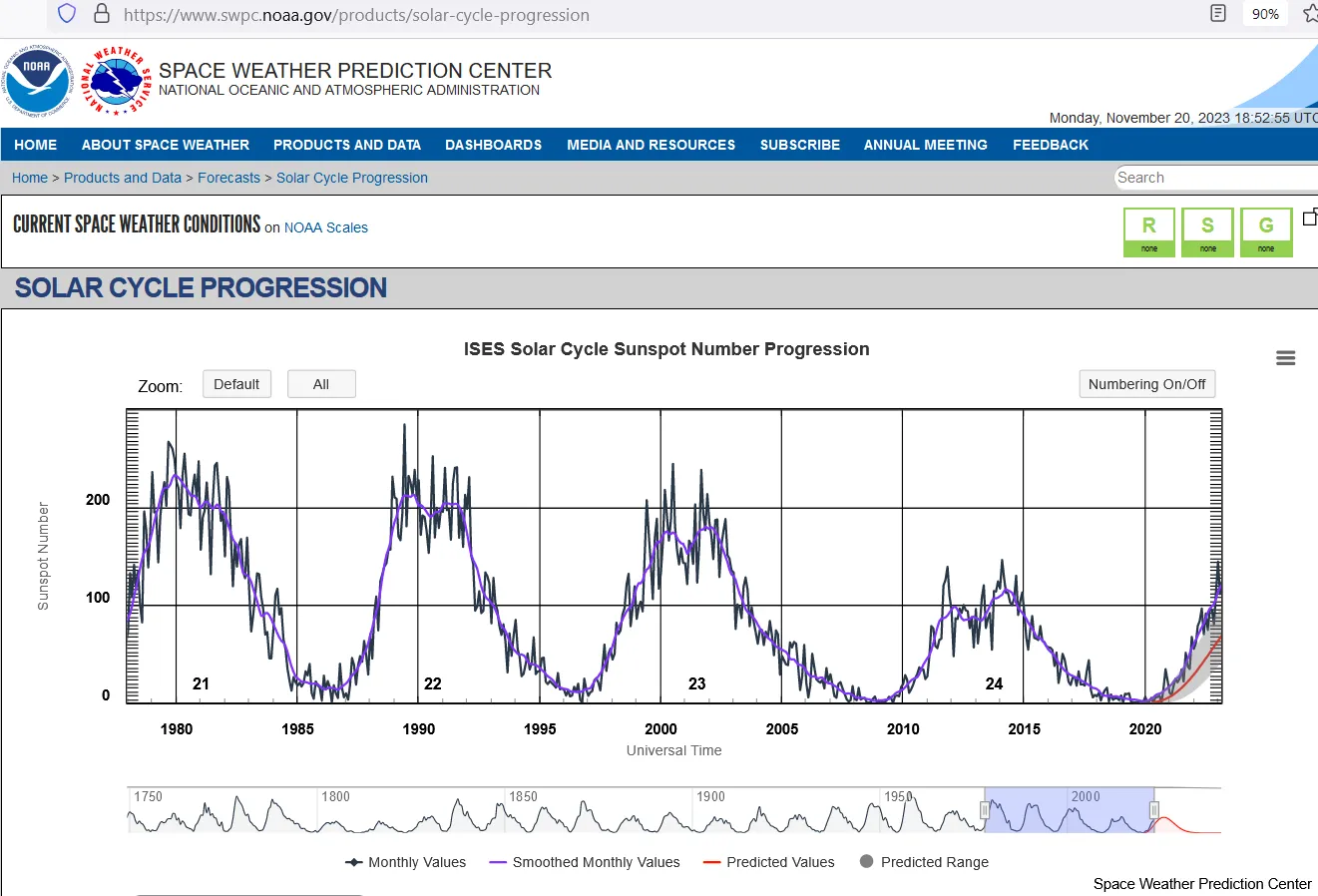Open the DASHBOARDS menu

click(493, 145)
